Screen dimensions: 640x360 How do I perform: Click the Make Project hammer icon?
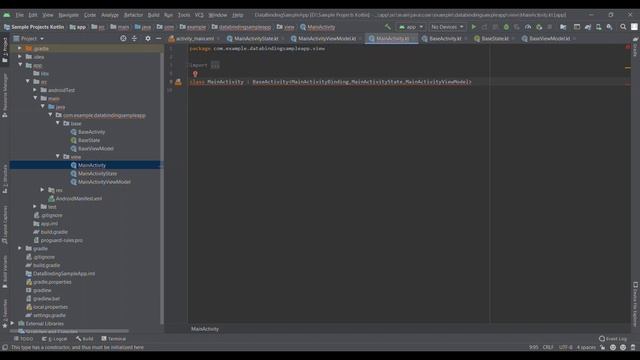coord(388,27)
